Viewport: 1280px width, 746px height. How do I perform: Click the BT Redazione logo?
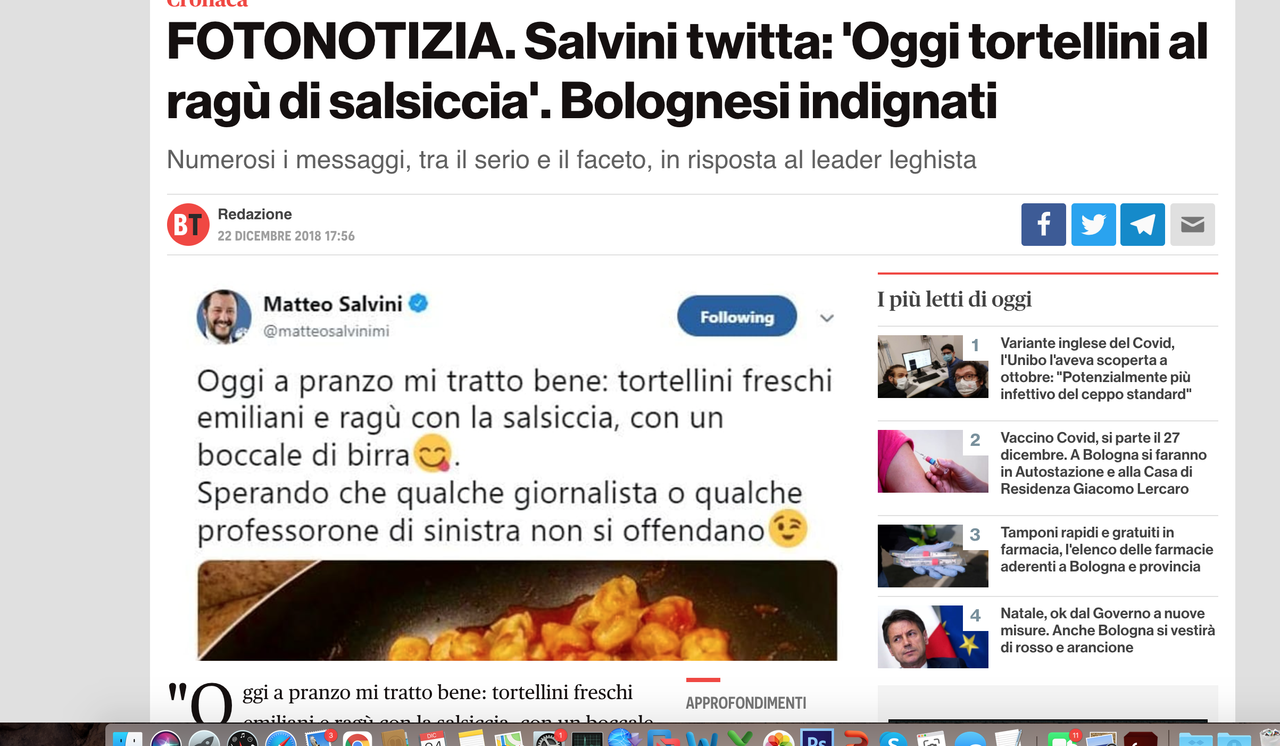click(x=188, y=224)
